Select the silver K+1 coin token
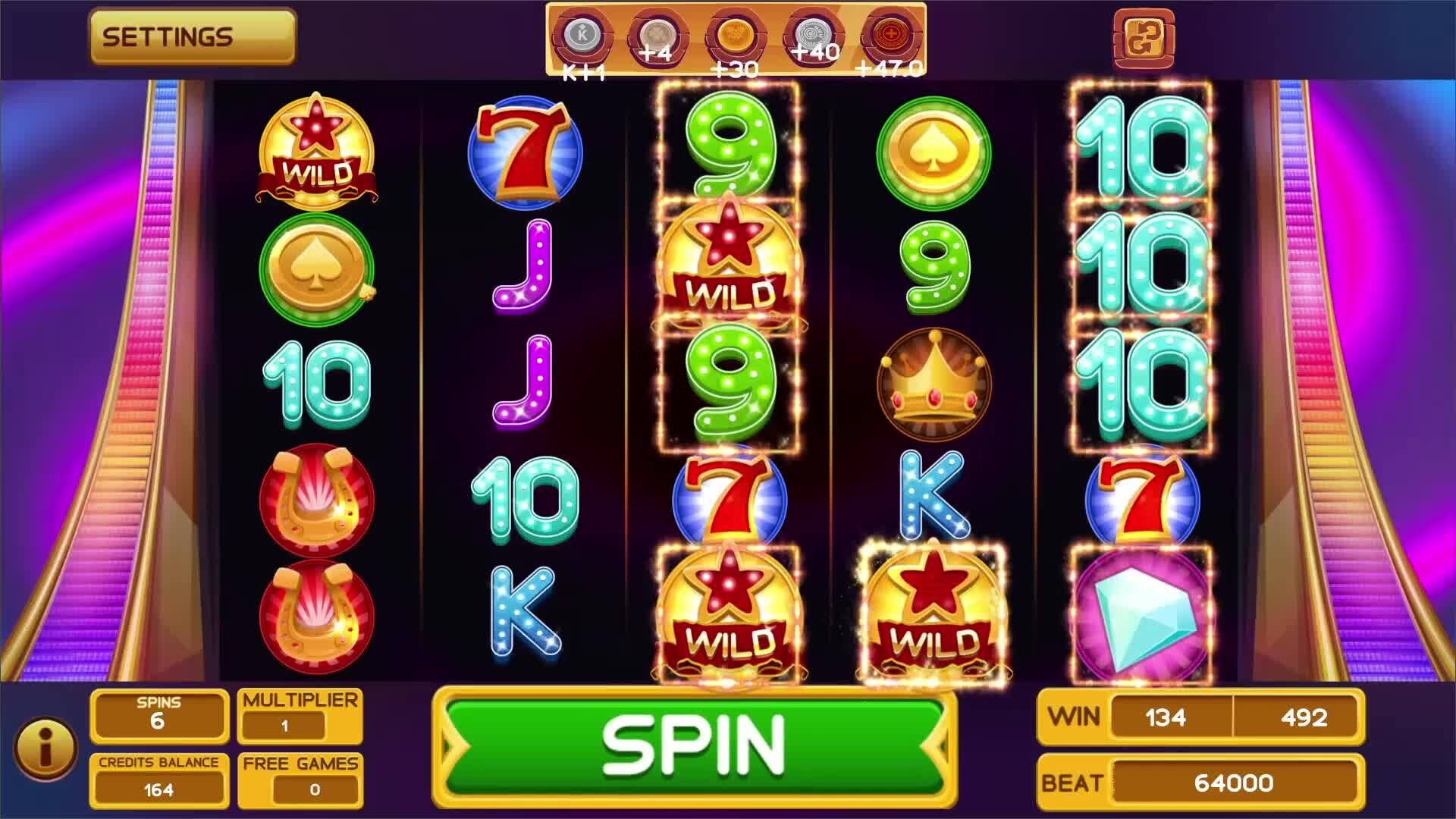 click(582, 36)
